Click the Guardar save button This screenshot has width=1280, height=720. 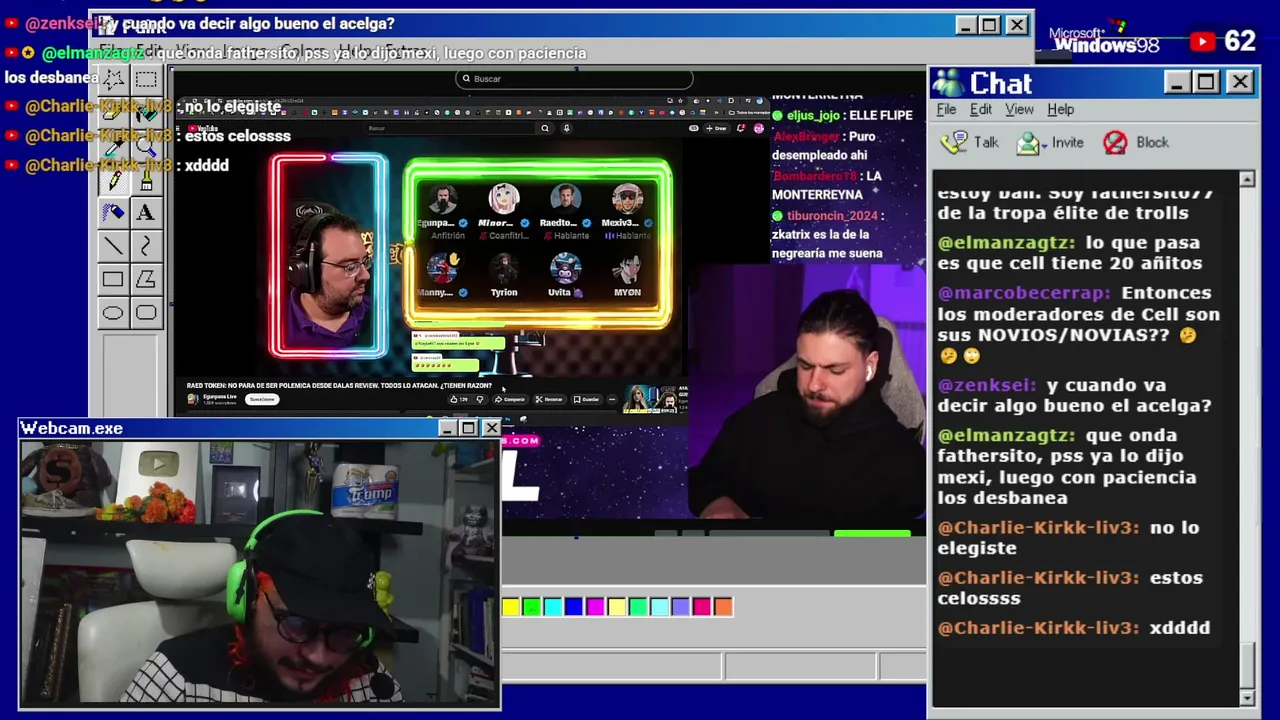[x=587, y=399]
